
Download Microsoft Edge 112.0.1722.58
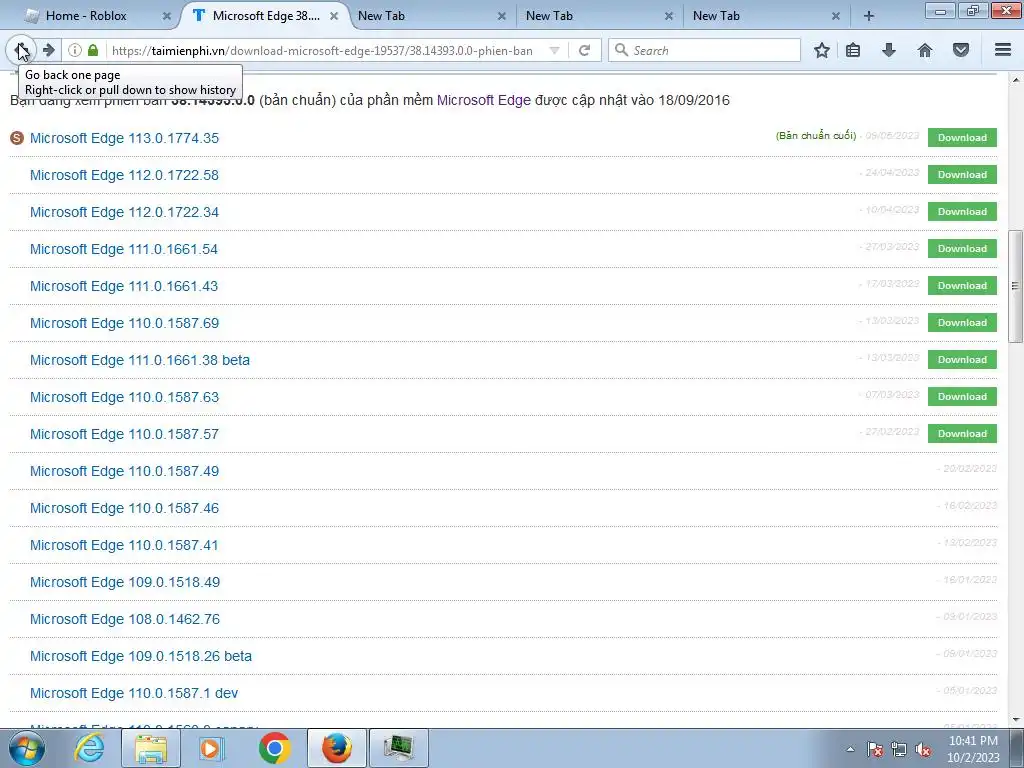[x=962, y=175]
